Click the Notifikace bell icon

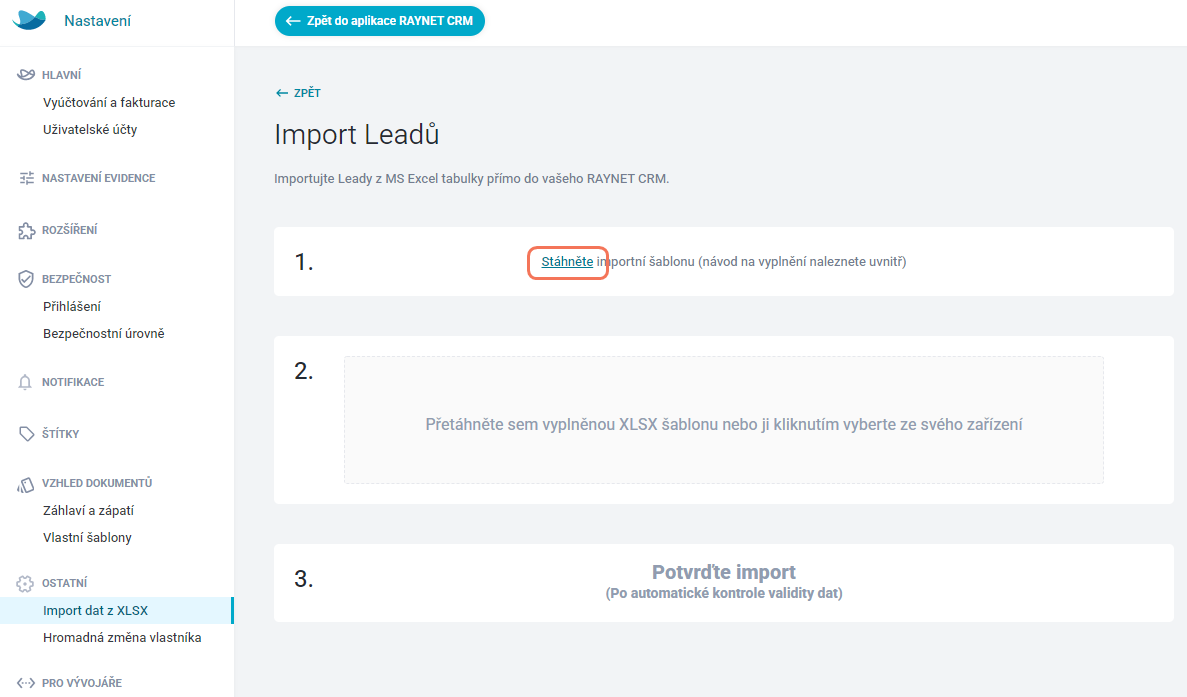pos(25,382)
